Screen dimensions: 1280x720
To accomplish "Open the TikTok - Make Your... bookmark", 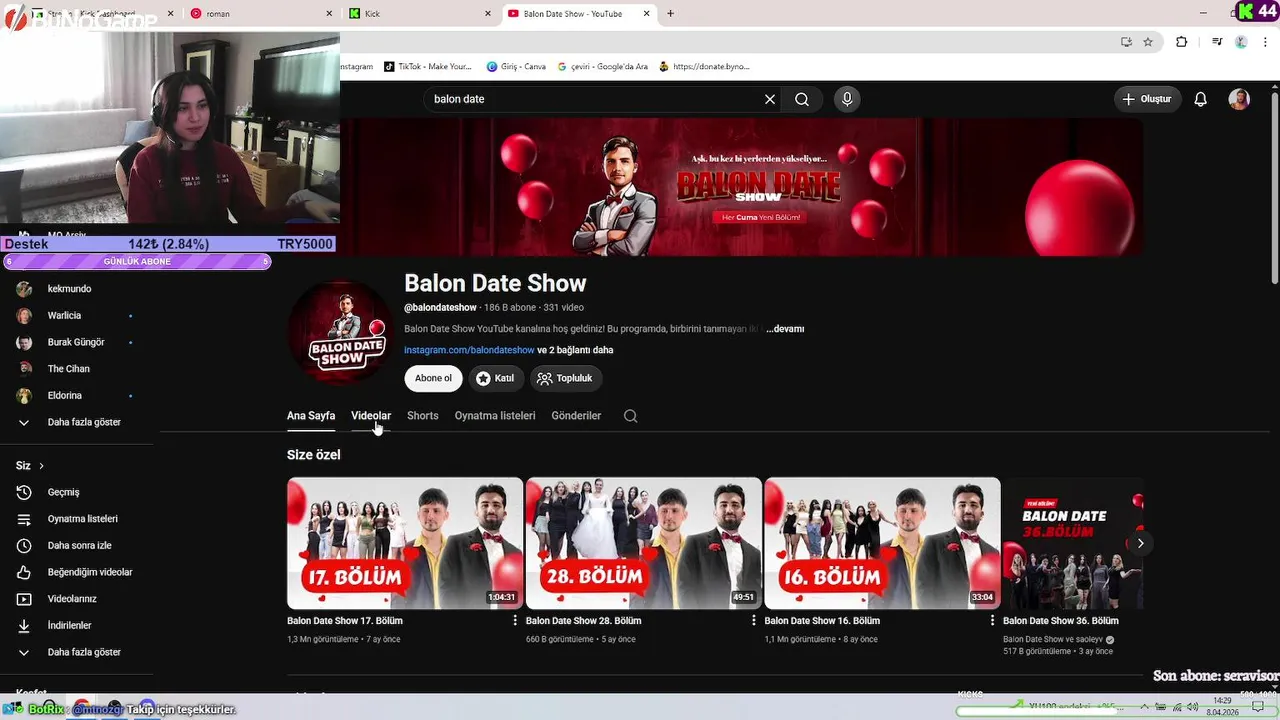I will pyautogui.click(x=427, y=67).
